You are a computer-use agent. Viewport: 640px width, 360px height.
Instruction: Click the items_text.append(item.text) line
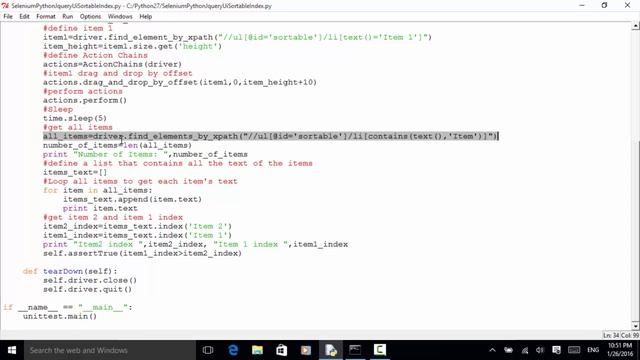click(132, 199)
